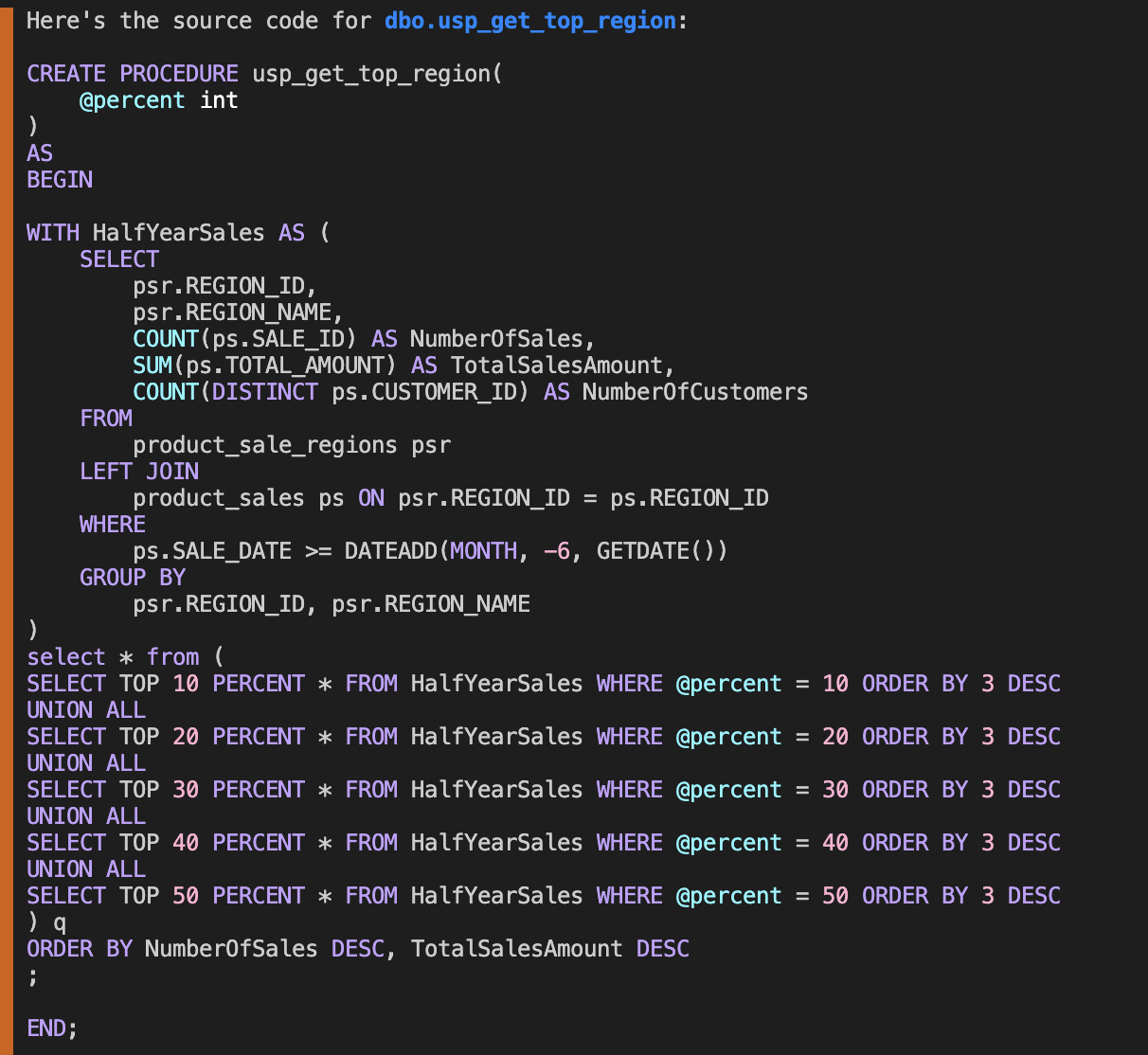Click the standalone "AS" keyword line

tap(40, 153)
